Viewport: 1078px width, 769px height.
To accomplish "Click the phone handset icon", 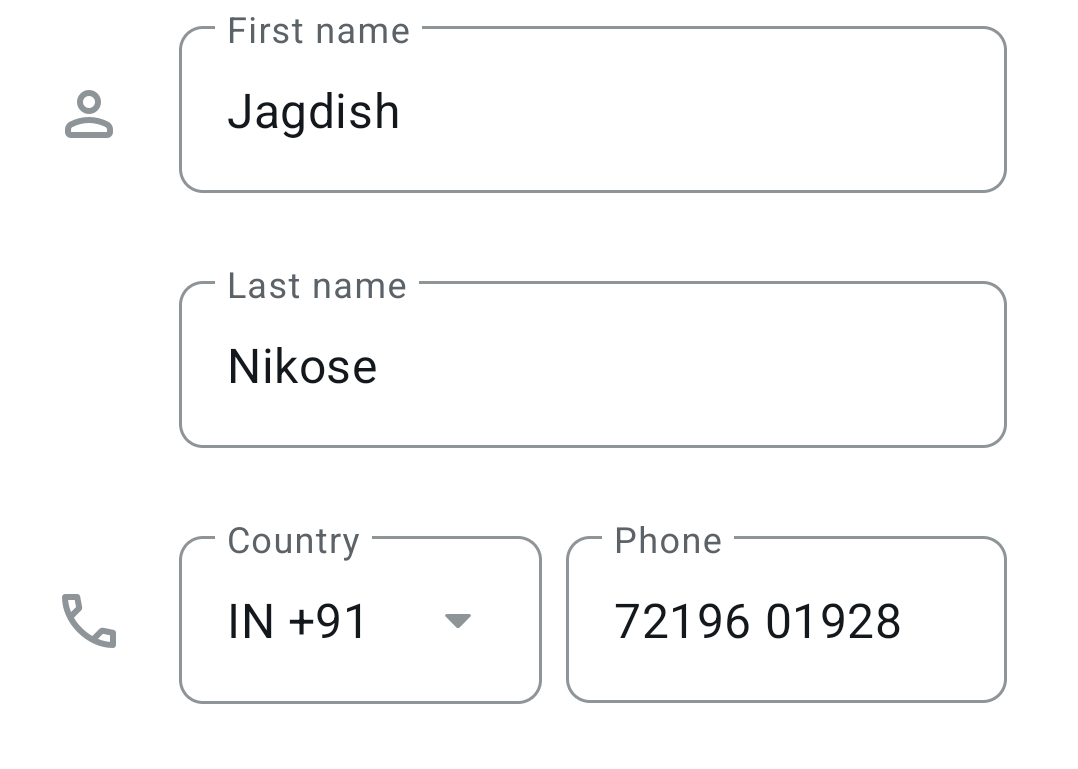I will tap(89, 620).
